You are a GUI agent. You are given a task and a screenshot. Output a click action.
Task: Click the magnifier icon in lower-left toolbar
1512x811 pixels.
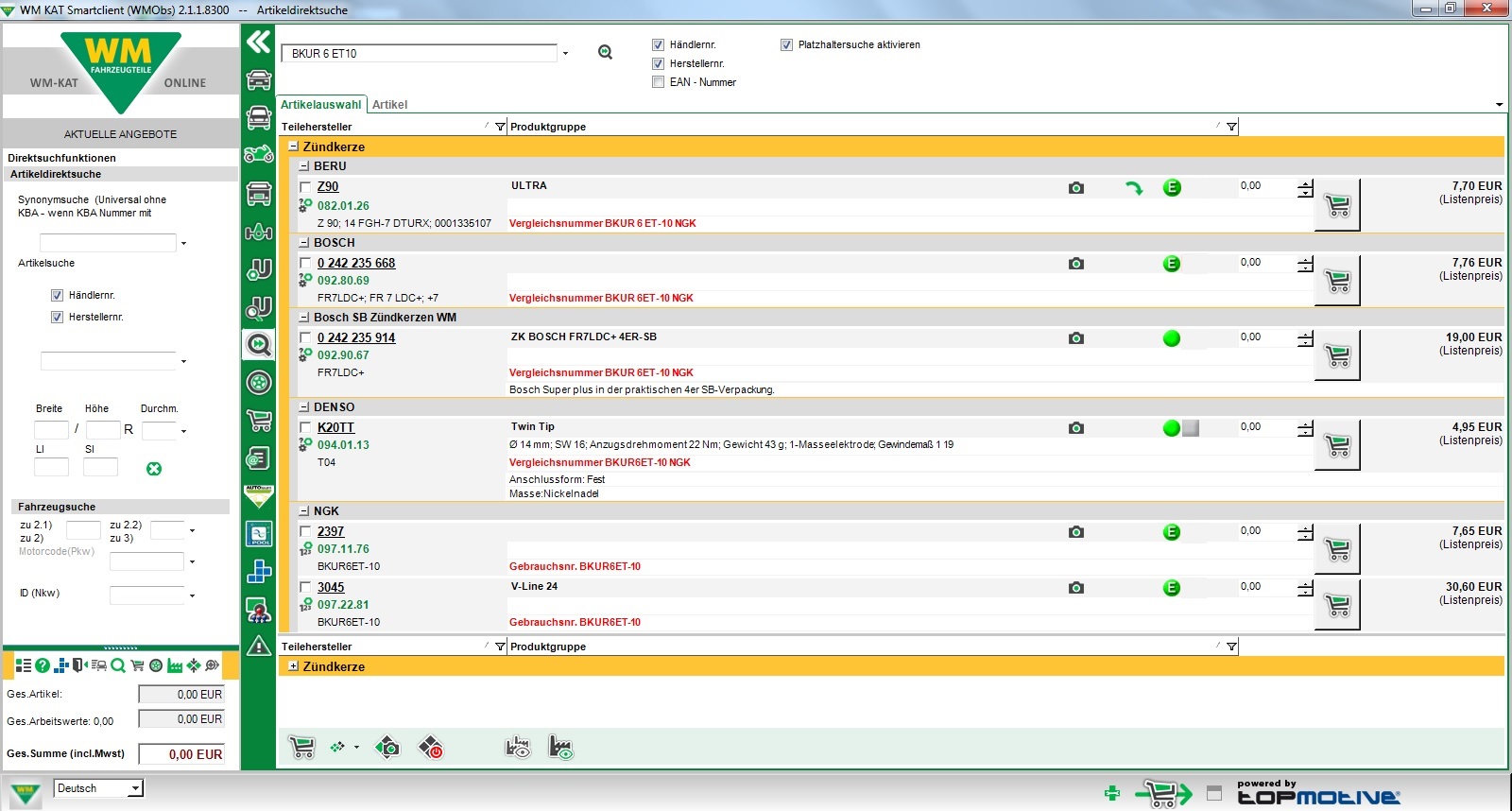pyautogui.click(x=118, y=665)
